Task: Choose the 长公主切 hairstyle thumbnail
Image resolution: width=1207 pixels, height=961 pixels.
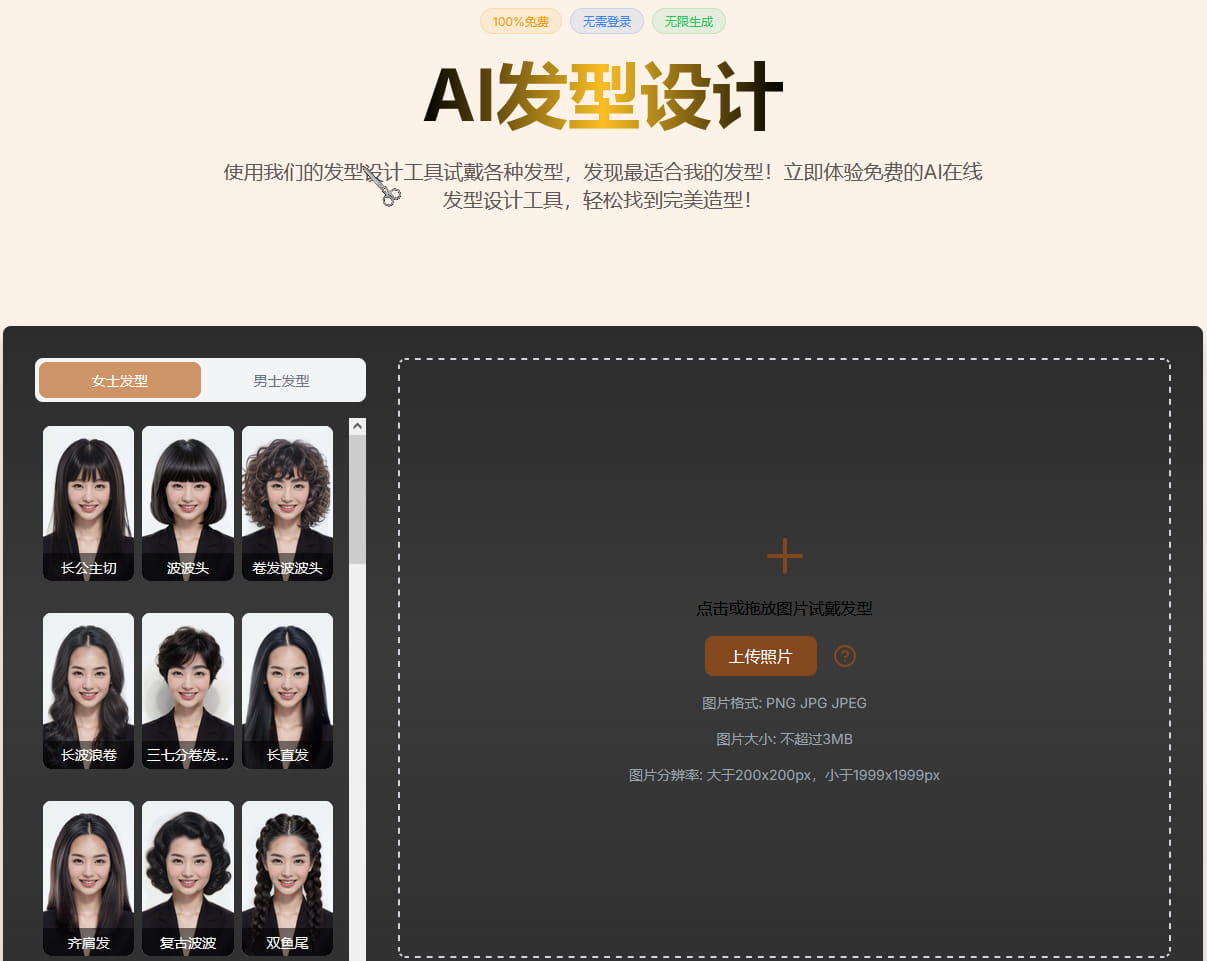Action: coord(88,503)
